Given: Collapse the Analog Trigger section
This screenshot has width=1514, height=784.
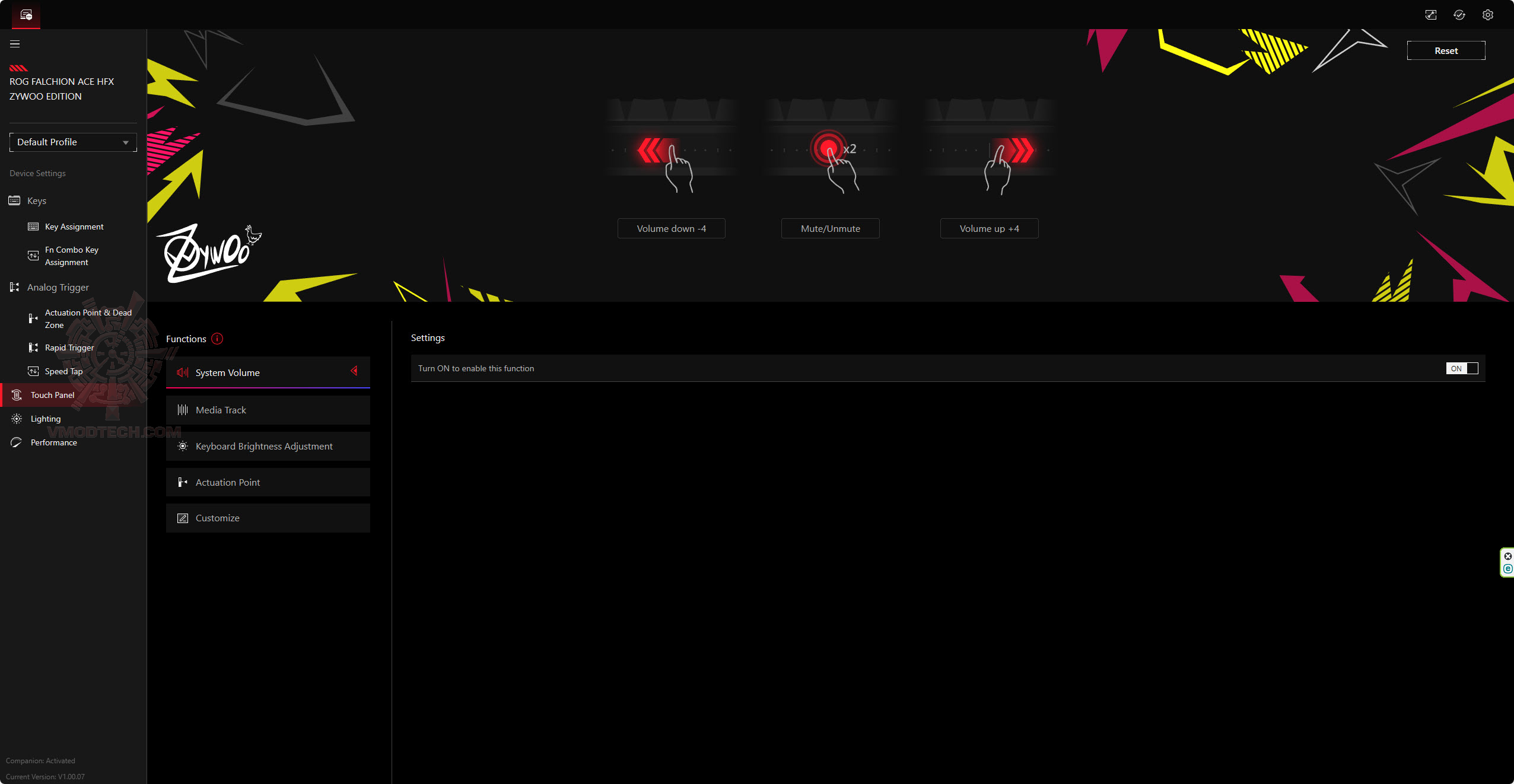Looking at the screenshot, I should click(58, 288).
